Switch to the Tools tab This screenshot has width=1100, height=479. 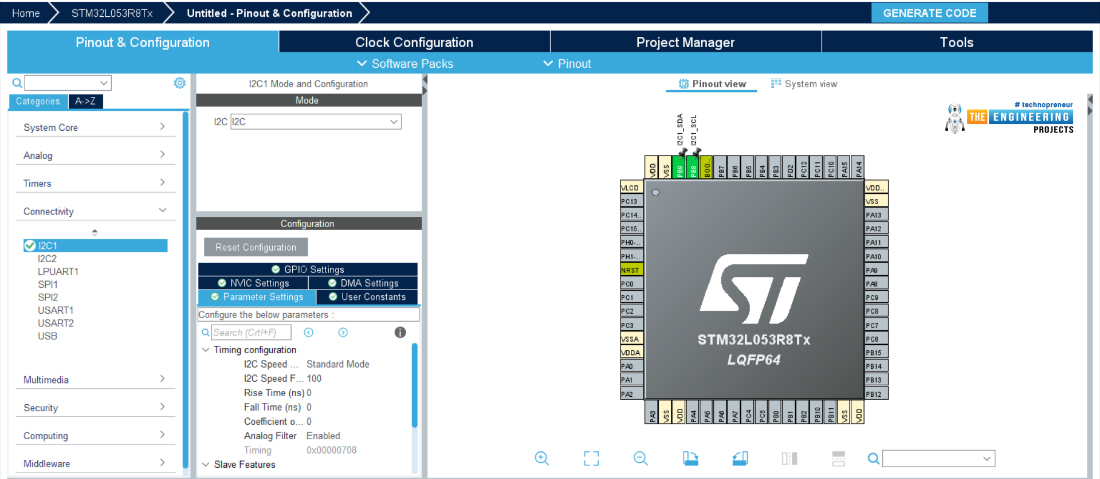click(957, 42)
